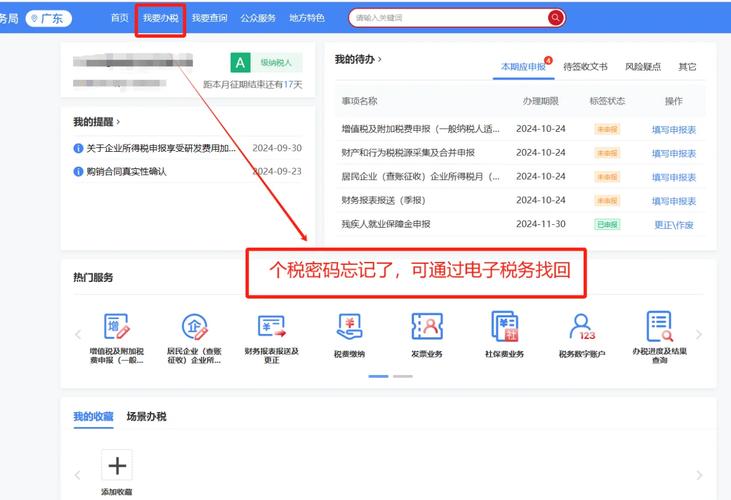Click the 税费缴纳 icon

(x=349, y=327)
